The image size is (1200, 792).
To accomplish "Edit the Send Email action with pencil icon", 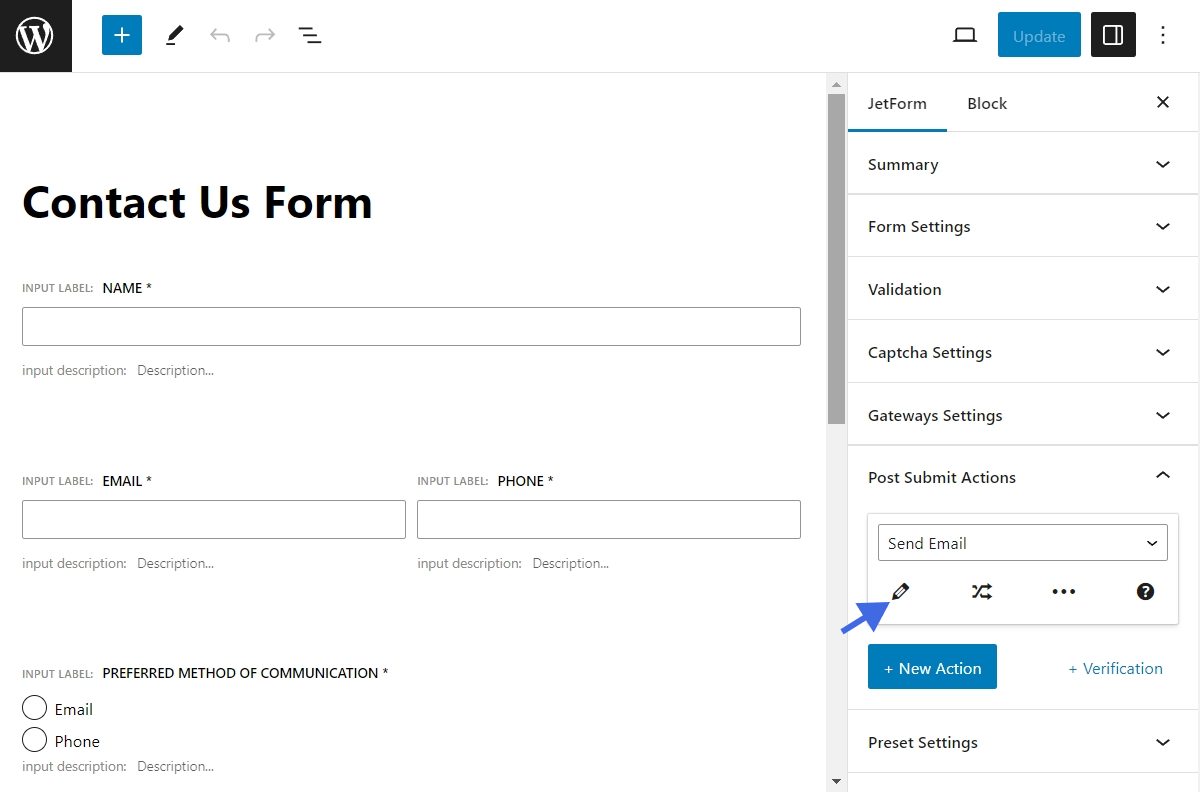I will (x=900, y=592).
